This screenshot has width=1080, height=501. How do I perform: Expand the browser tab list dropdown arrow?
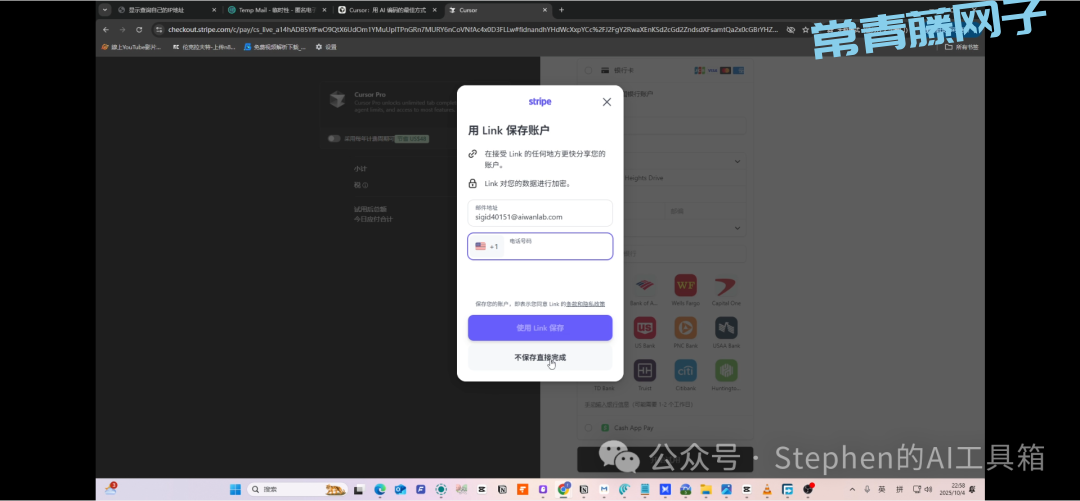tap(105, 10)
